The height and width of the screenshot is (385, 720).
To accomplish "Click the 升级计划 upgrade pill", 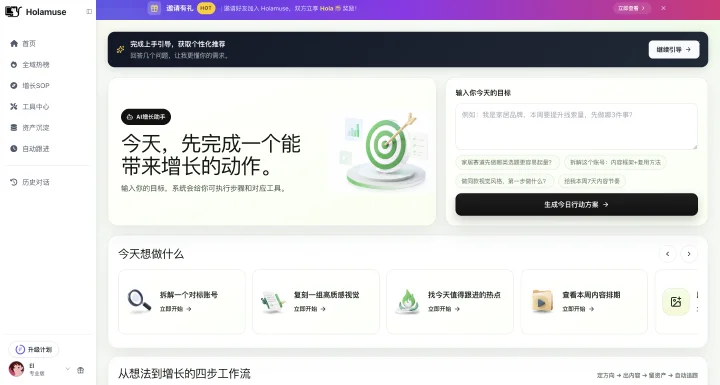I will (x=34, y=350).
